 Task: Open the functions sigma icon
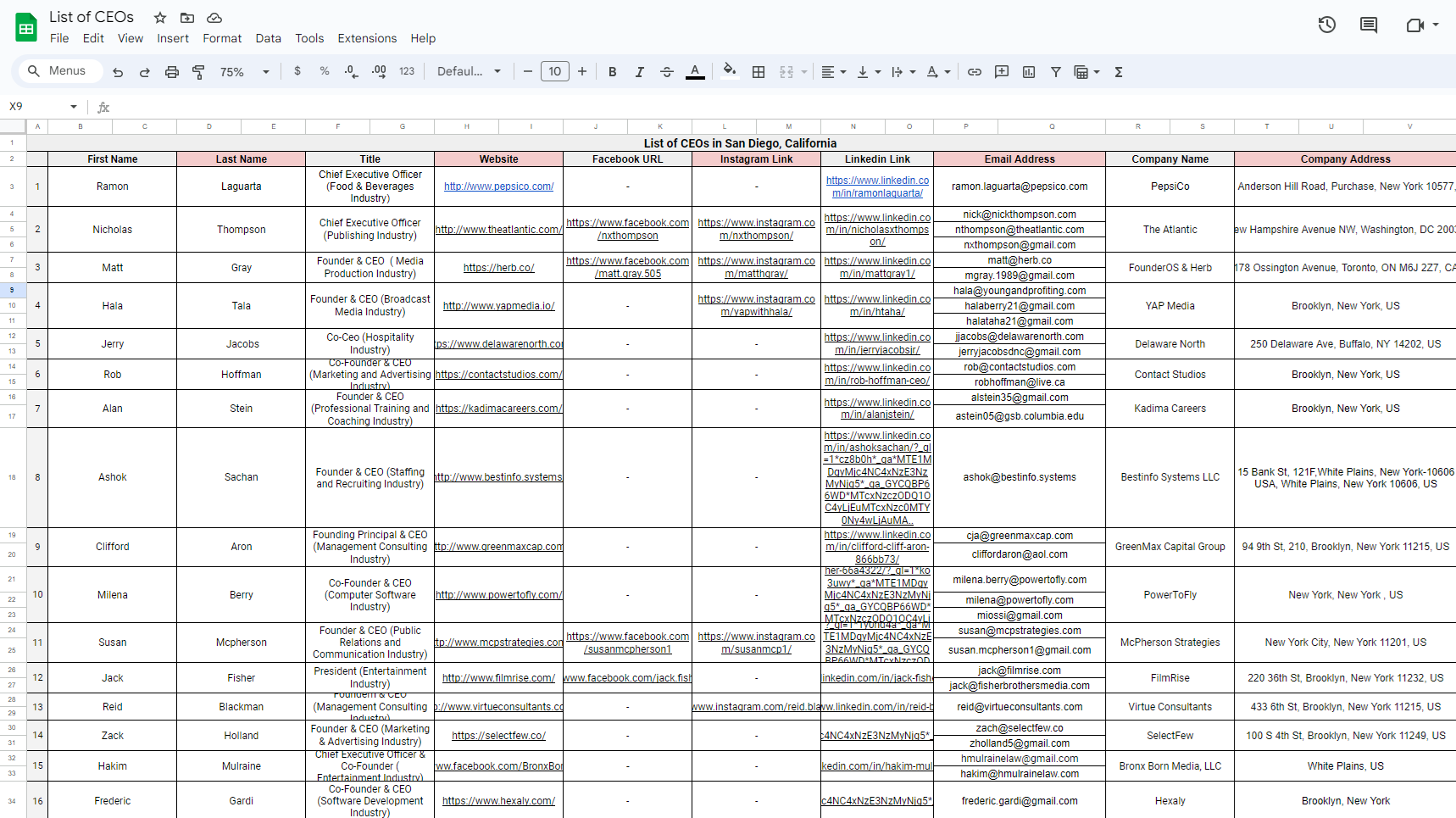click(1119, 72)
